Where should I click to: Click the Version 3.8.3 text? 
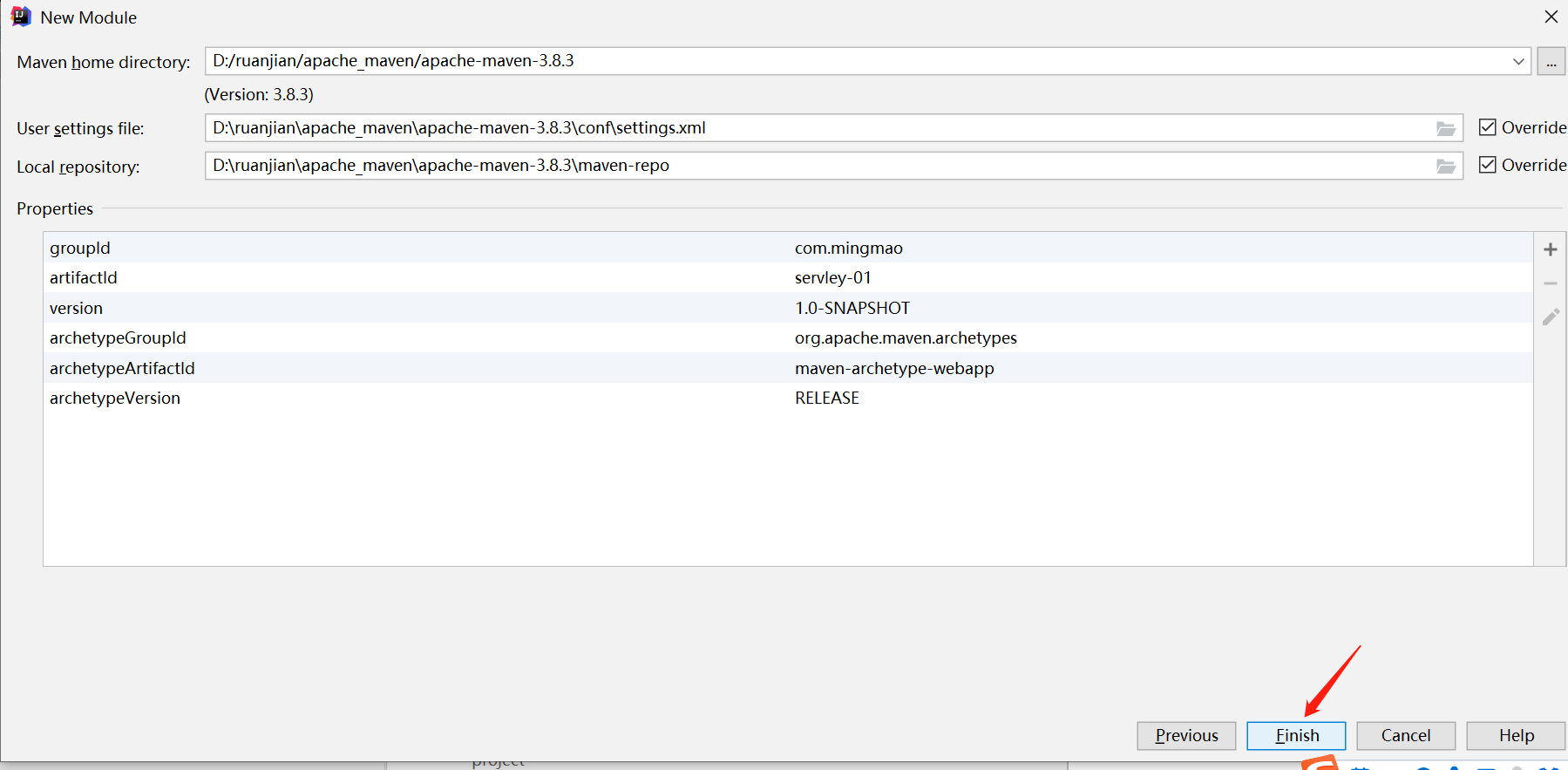[259, 94]
